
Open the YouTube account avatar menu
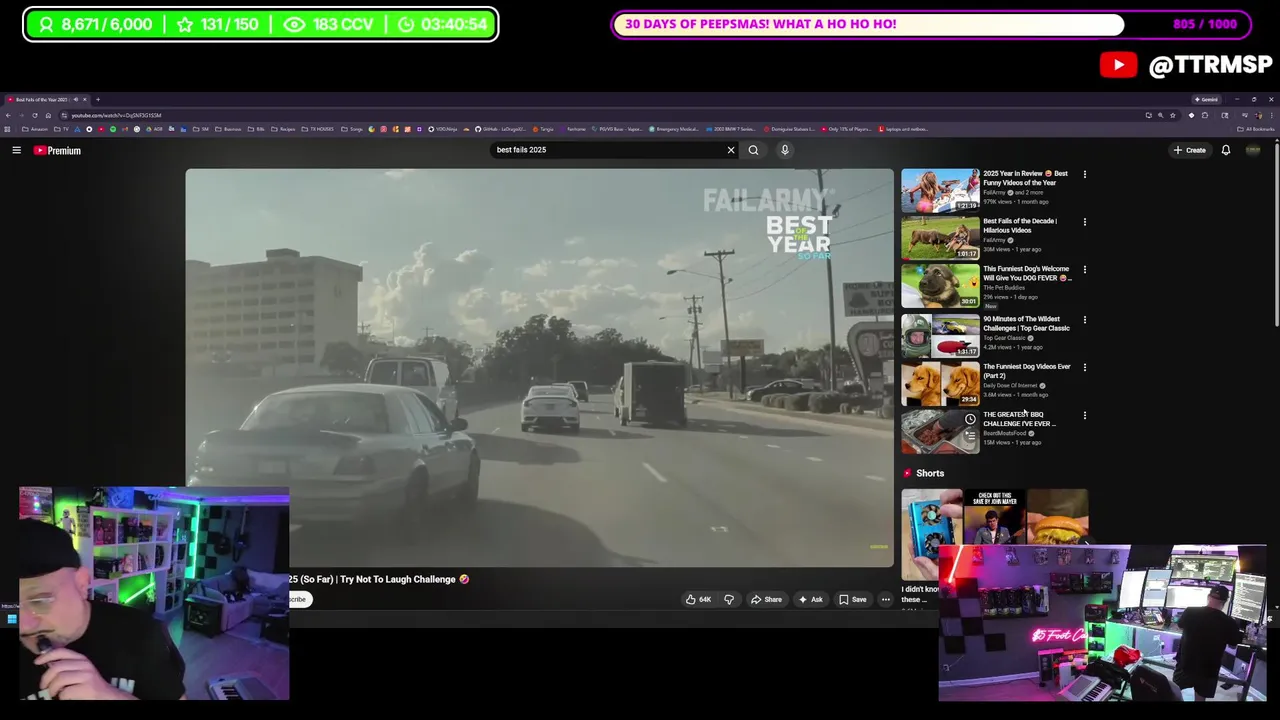1253,150
